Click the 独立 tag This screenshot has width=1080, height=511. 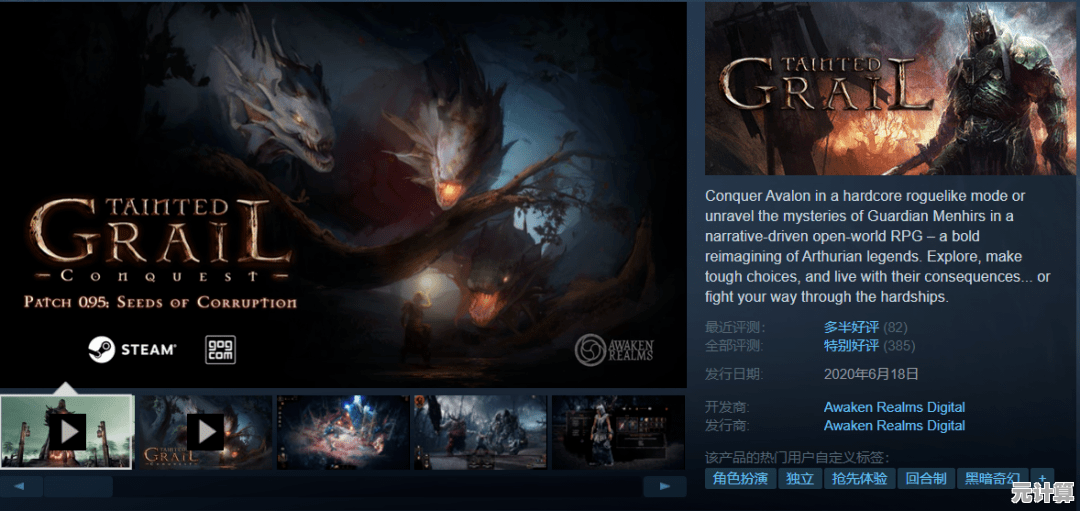(x=800, y=479)
